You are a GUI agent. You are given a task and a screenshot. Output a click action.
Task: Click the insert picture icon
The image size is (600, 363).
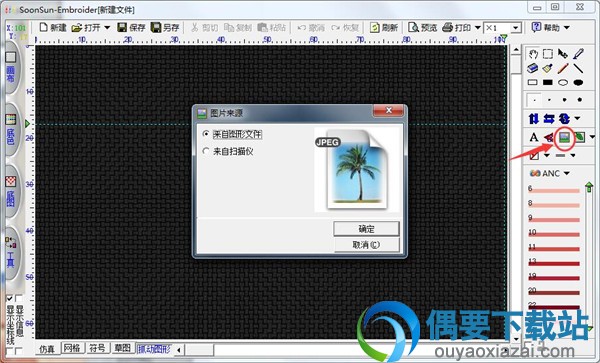click(x=564, y=137)
